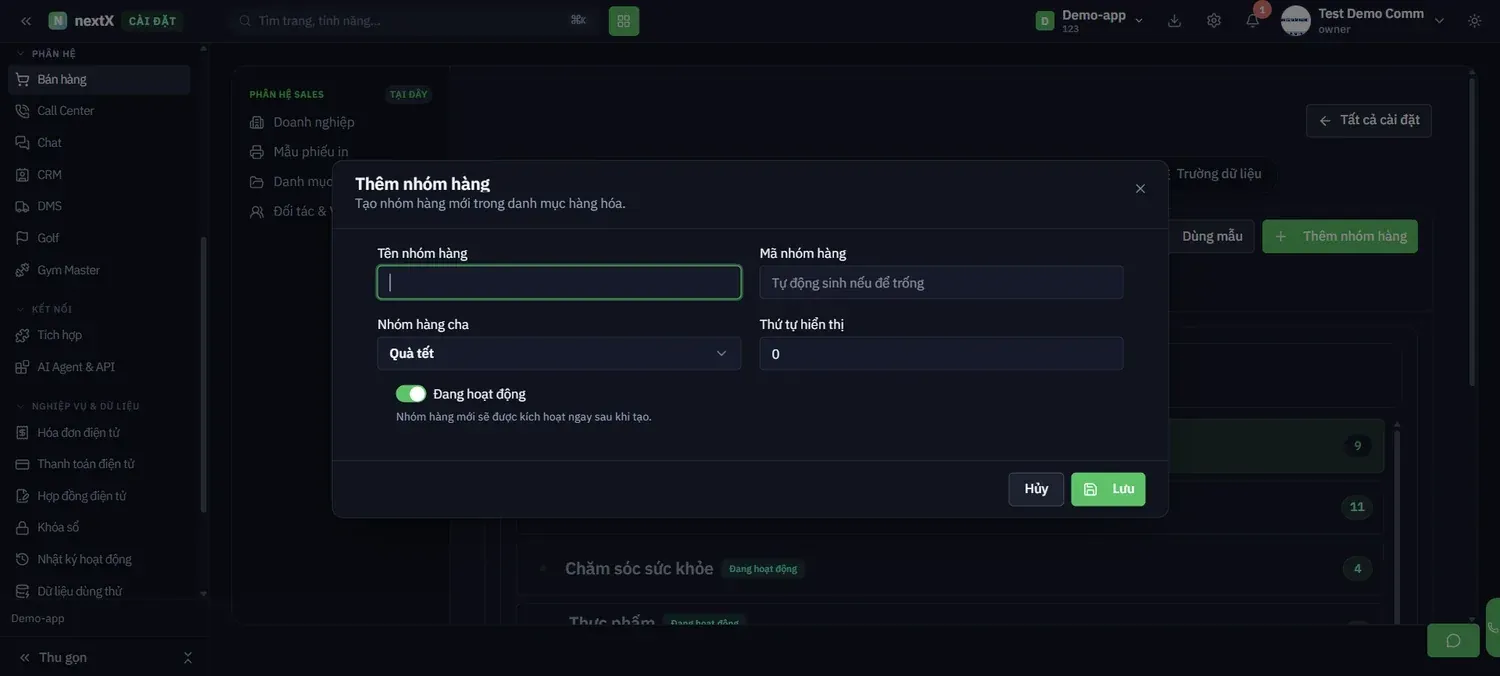Click the Tên nhóm hàng input field
The image size is (1500, 676).
559,282
